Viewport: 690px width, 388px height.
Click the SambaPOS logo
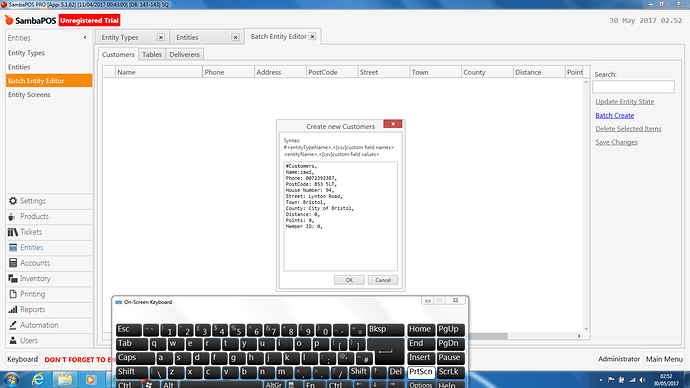pos(31,21)
